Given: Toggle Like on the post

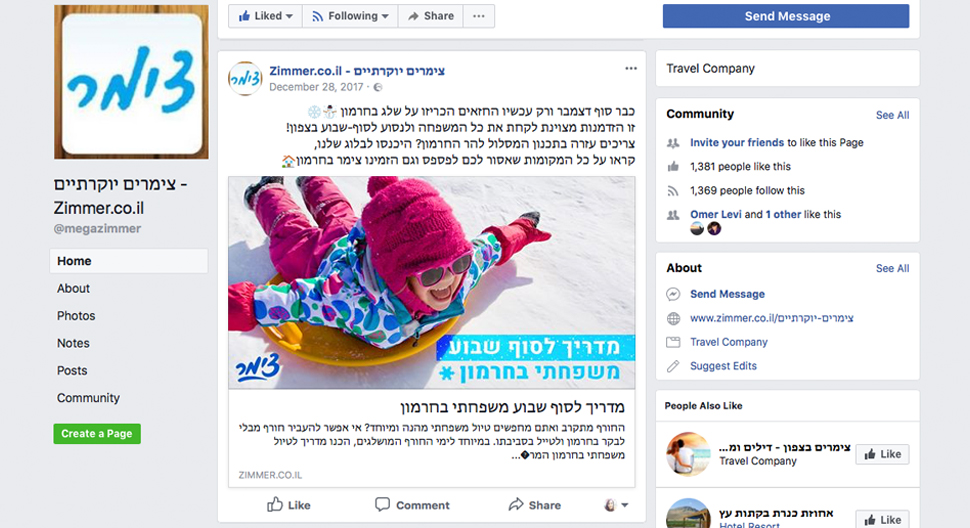Looking at the screenshot, I should 289,505.
